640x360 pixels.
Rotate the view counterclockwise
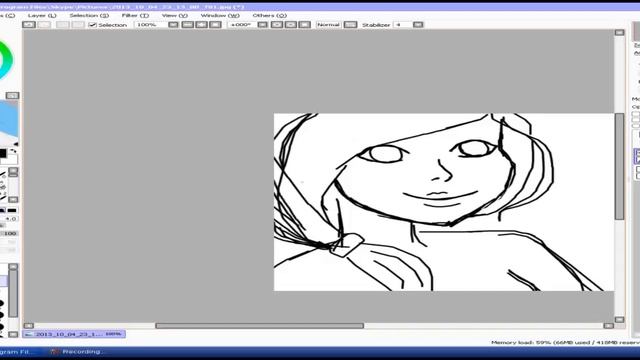(x=277, y=25)
